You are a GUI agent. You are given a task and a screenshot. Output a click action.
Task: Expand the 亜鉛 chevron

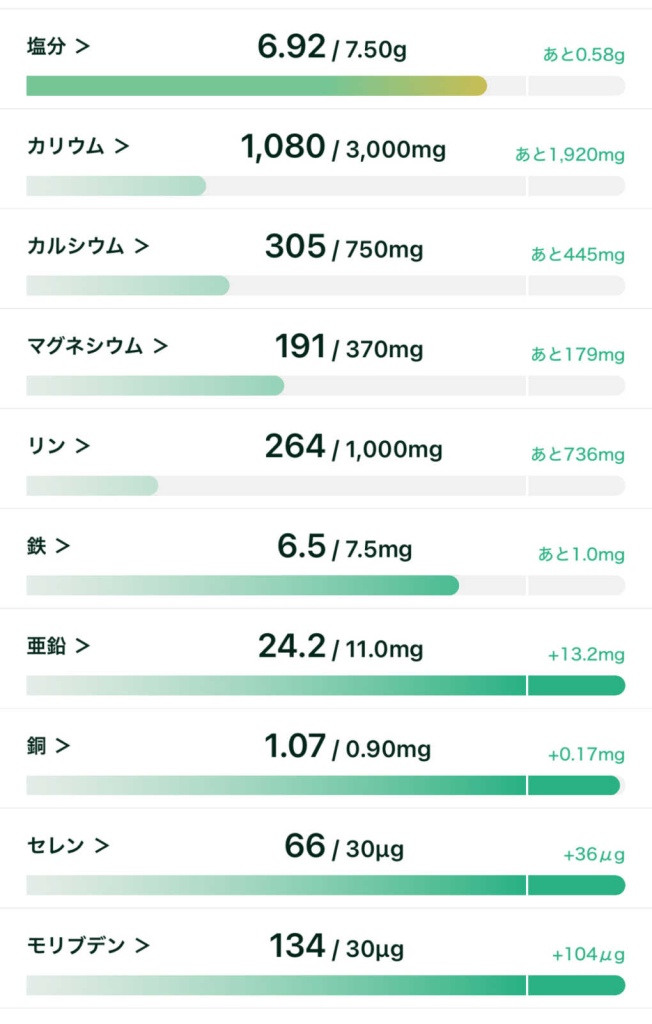(x=82, y=646)
